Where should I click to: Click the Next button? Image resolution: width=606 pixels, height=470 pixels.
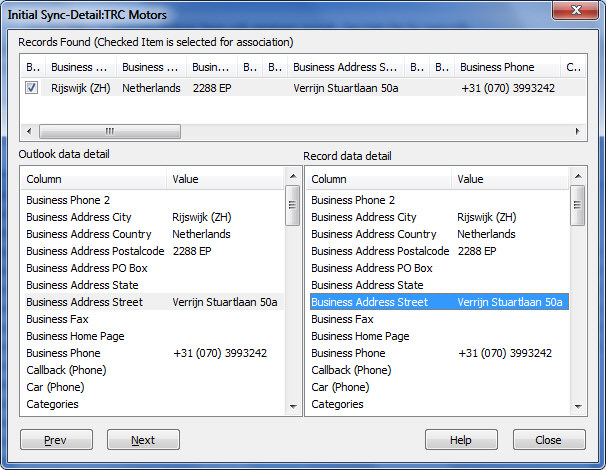click(x=143, y=440)
